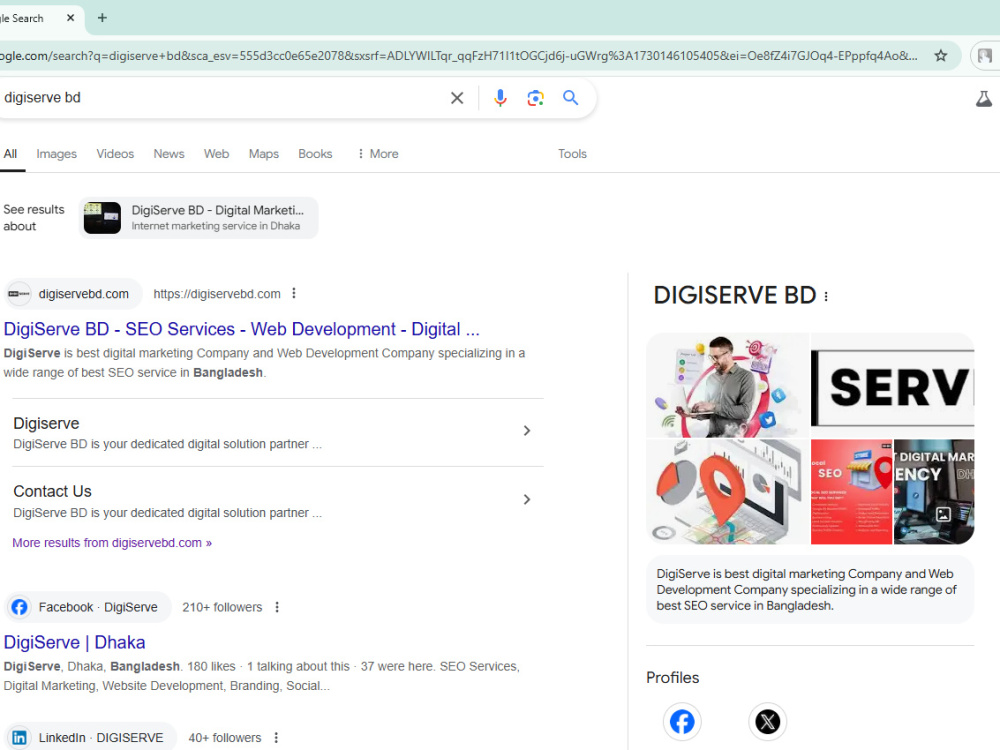Image resolution: width=1000 pixels, height=750 pixels.
Task: Switch to the News tab
Action: point(168,154)
